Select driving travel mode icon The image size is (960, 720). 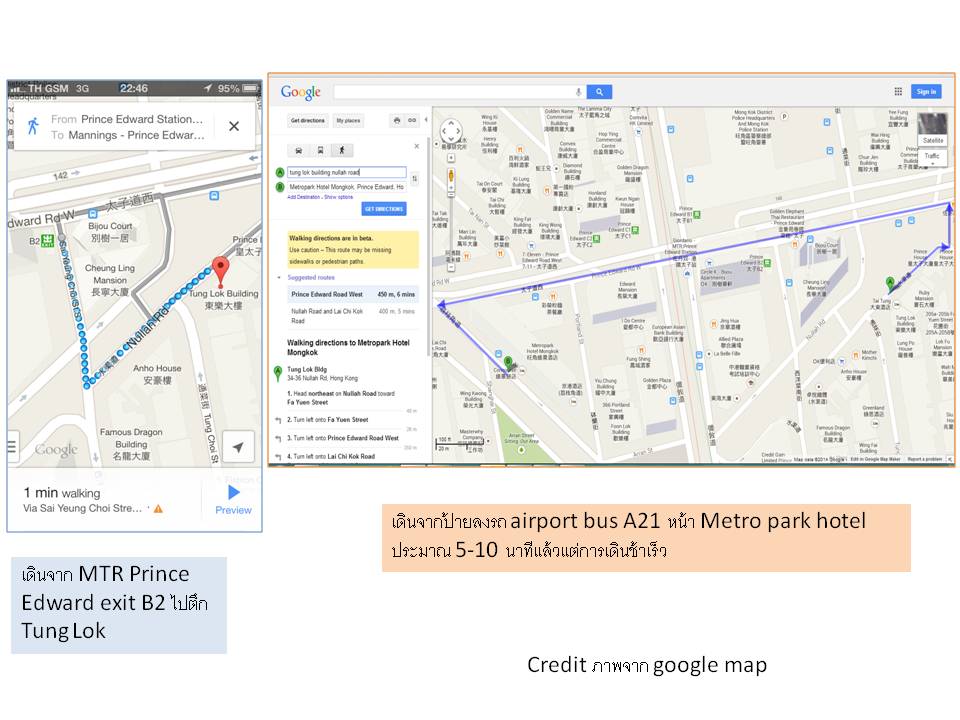click(x=299, y=150)
